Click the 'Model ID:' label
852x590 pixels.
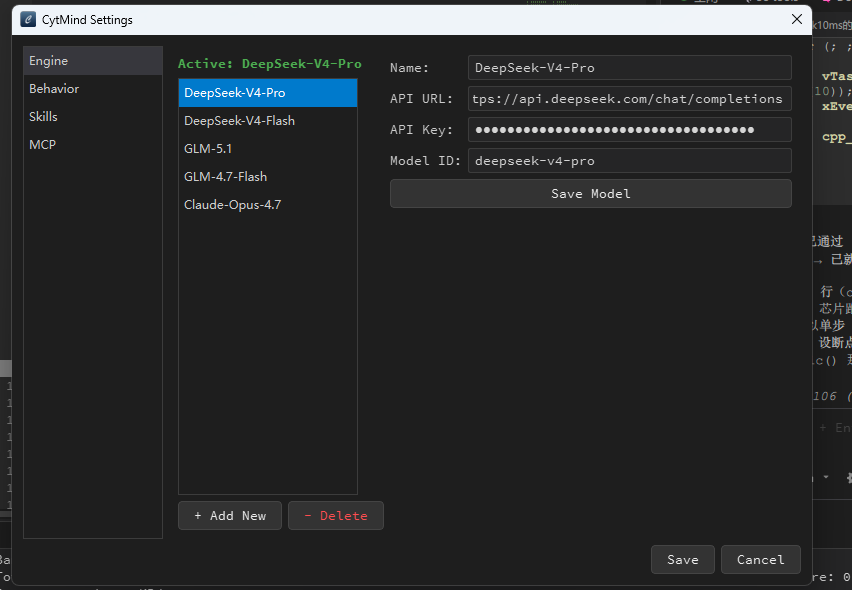tap(425, 161)
